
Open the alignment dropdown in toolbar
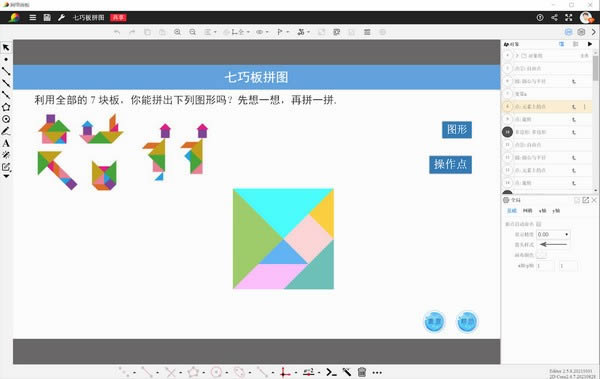pos(210,32)
